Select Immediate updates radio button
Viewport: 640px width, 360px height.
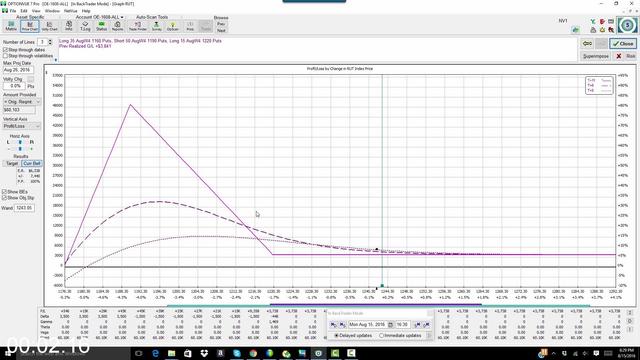[381, 336]
